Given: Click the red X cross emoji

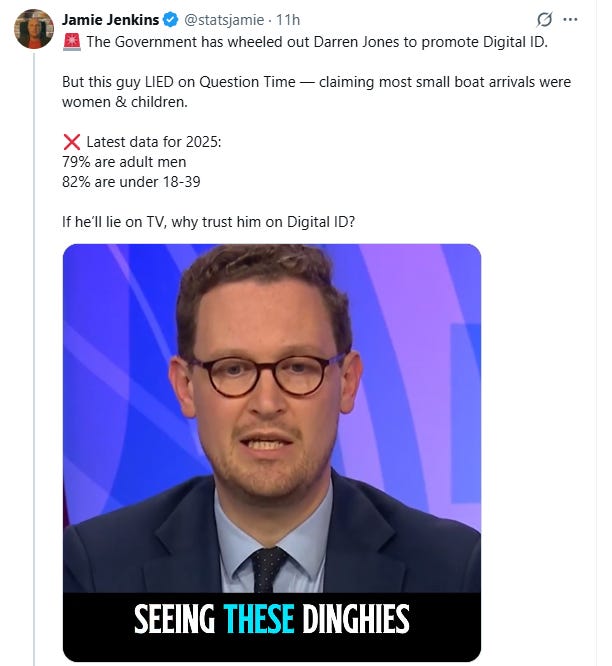Looking at the screenshot, I should click(72, 142).
